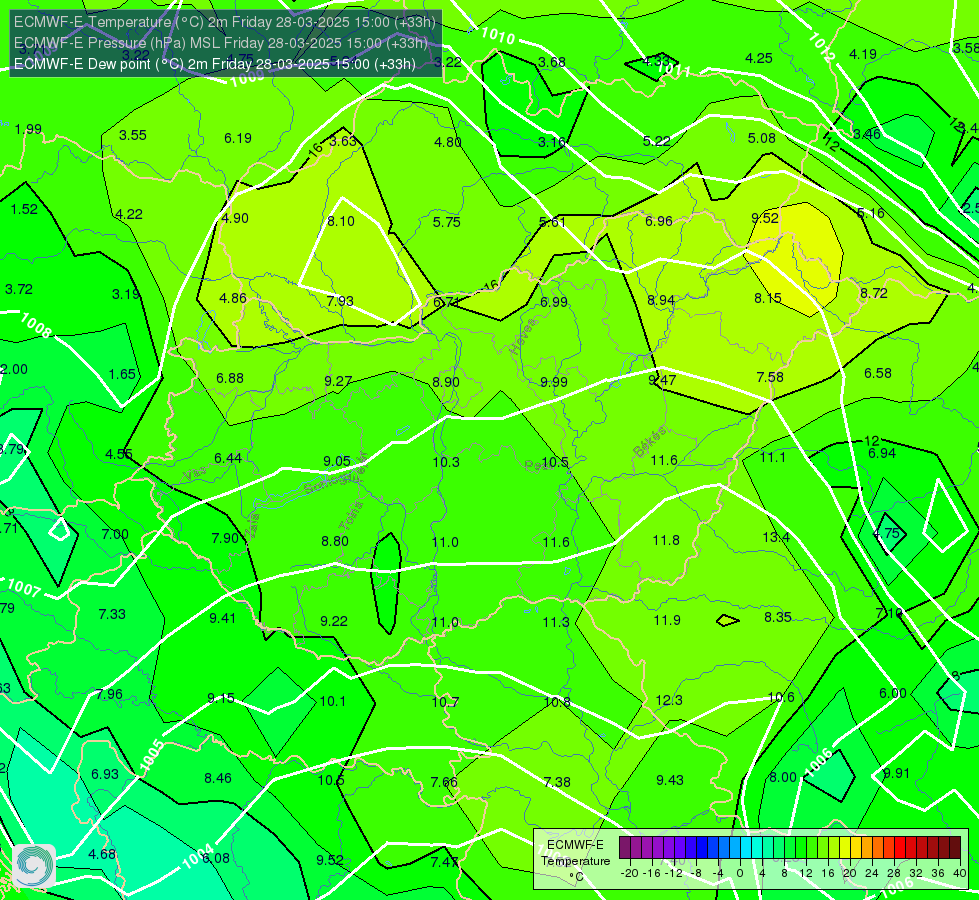Screen dimensions: 979x900
Task: Click the 6.94 value on the map
Action: [882, 453]
